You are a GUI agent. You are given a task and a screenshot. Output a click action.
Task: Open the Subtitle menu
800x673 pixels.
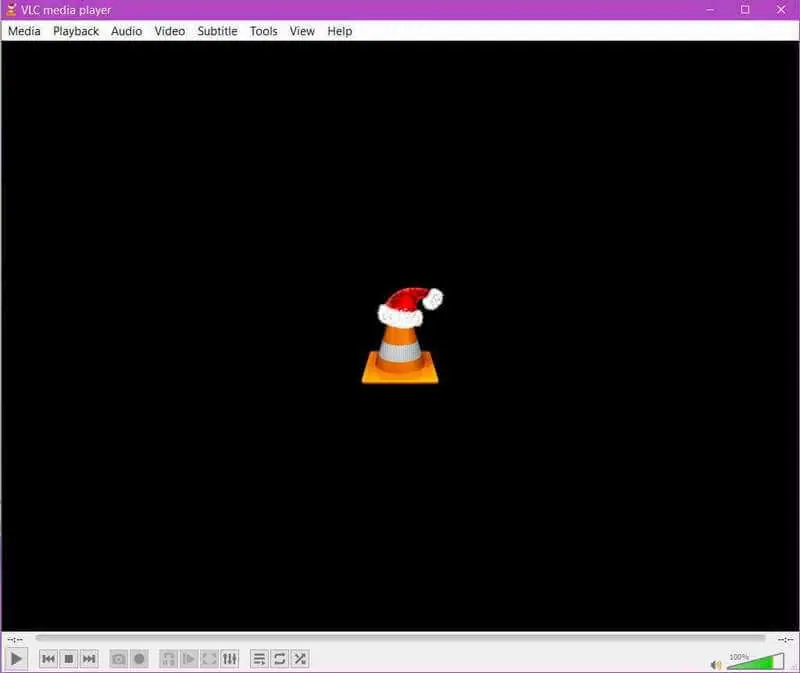point(217,31)
